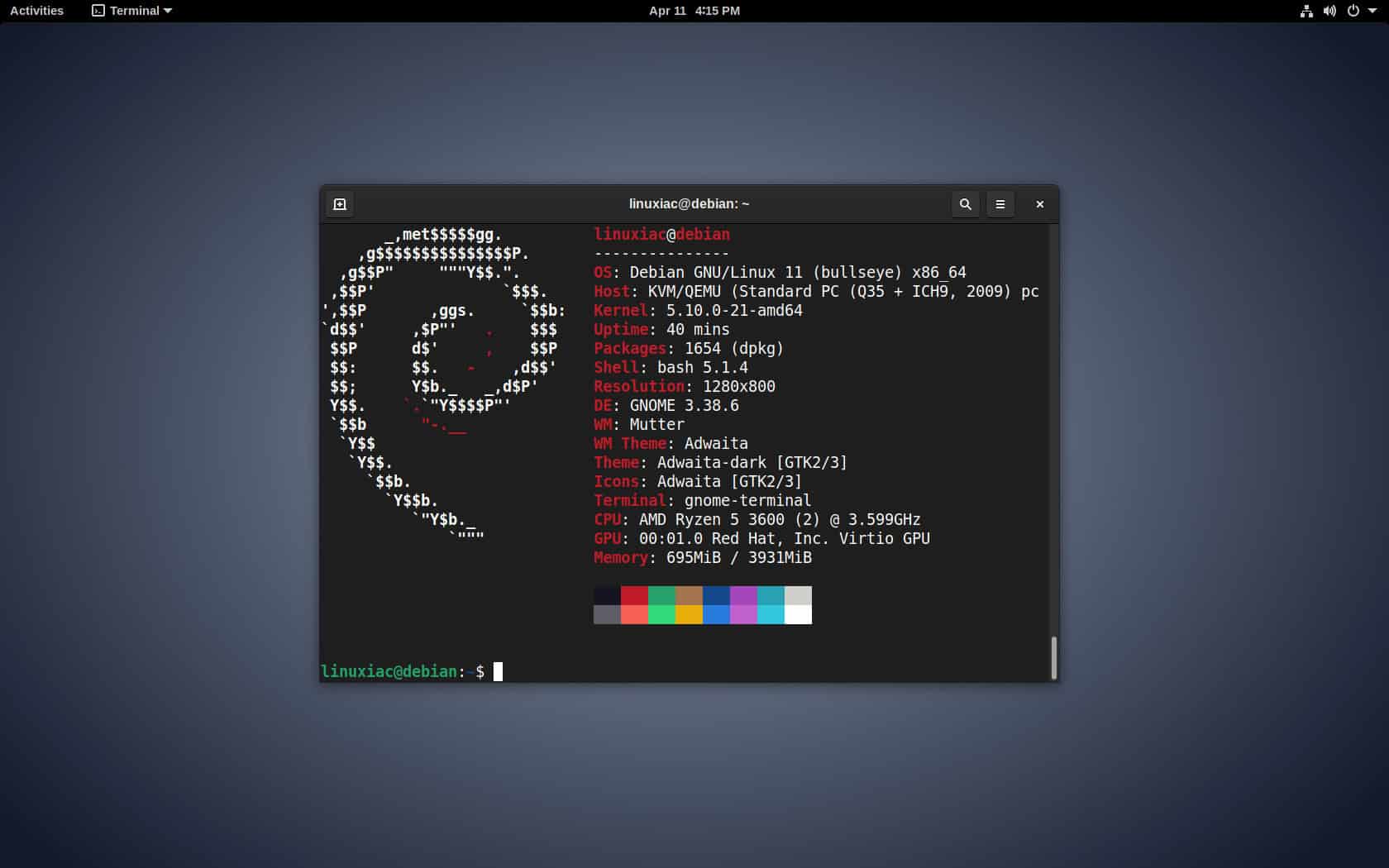Open the terminal hamburger menu
Viewport: 1389px width, 868px height.
coord(1000,204)
